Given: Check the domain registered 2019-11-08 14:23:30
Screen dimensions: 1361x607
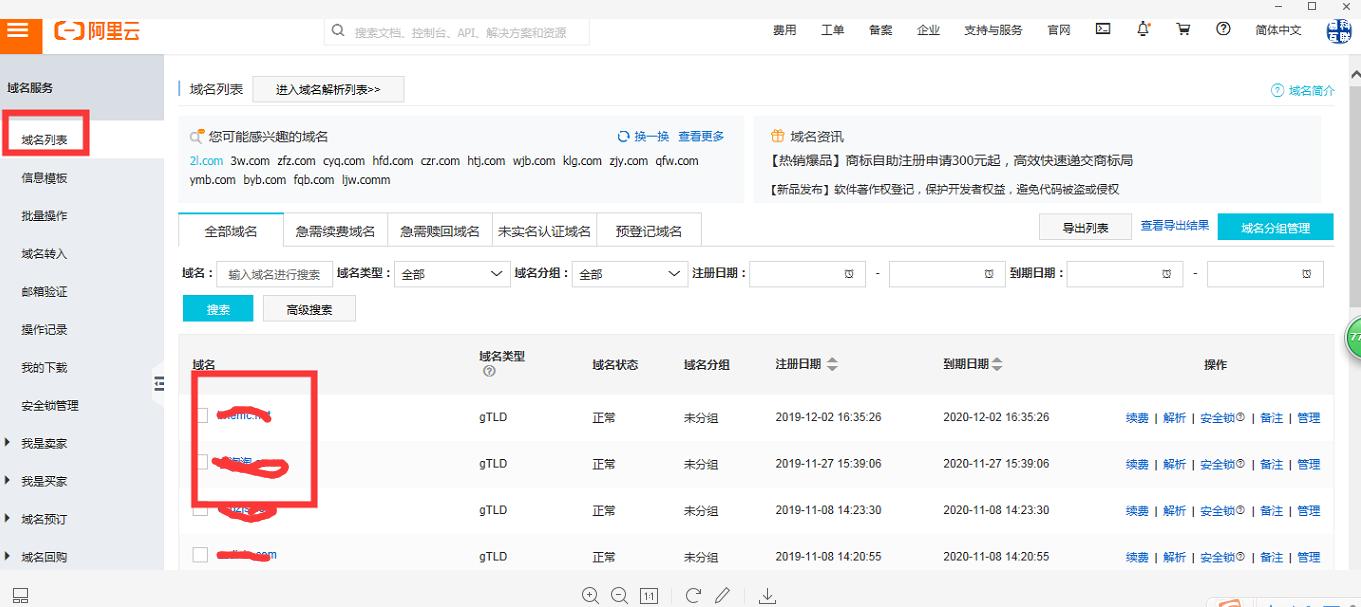Looking at the screenshot, I should [x=200, y=509].
